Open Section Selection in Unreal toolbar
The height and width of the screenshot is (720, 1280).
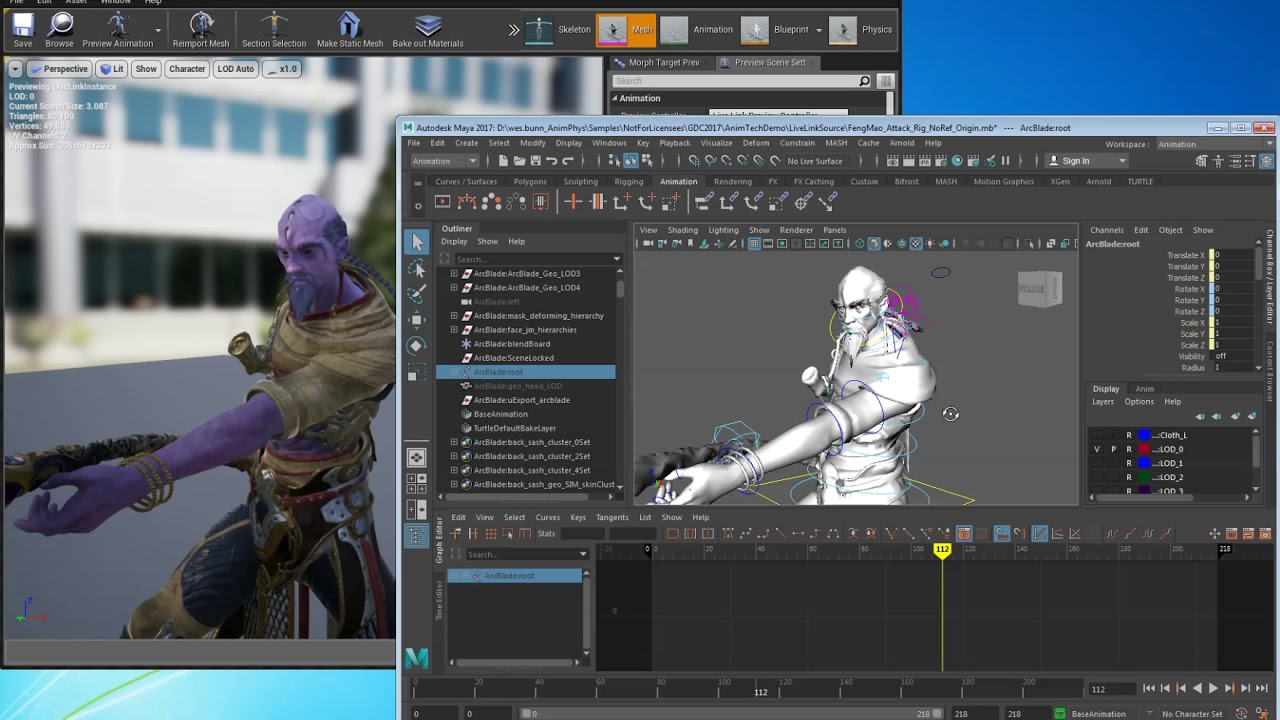click(x=274, y=30)
